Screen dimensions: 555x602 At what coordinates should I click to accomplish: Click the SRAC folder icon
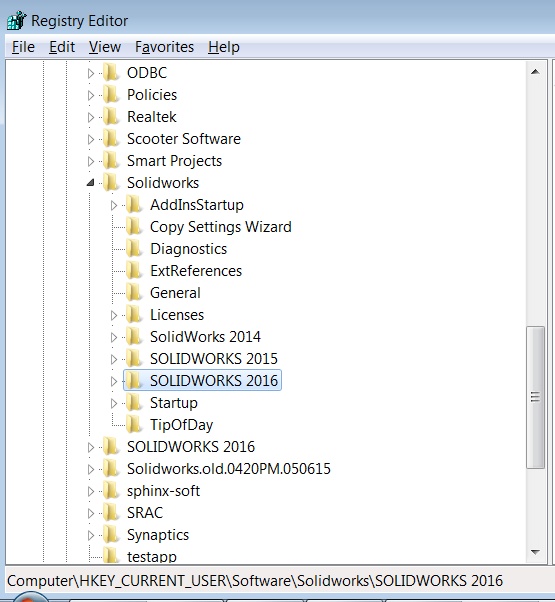click(x=111, y=513)
